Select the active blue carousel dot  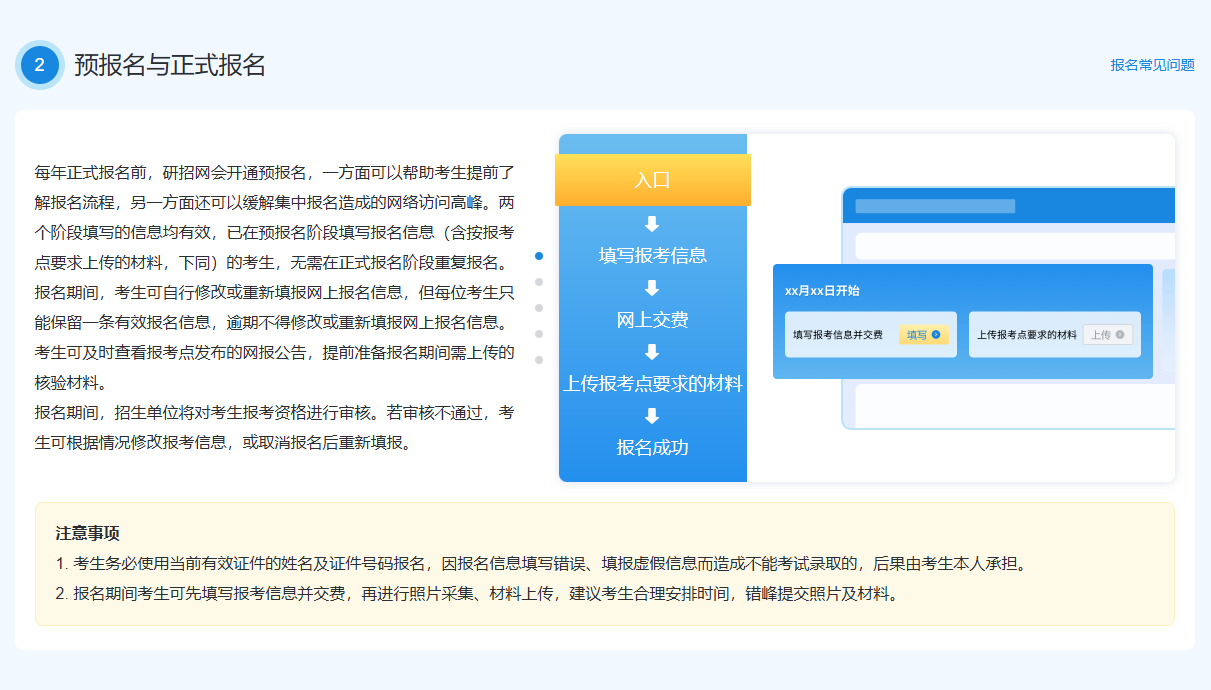tap(539, 256)
